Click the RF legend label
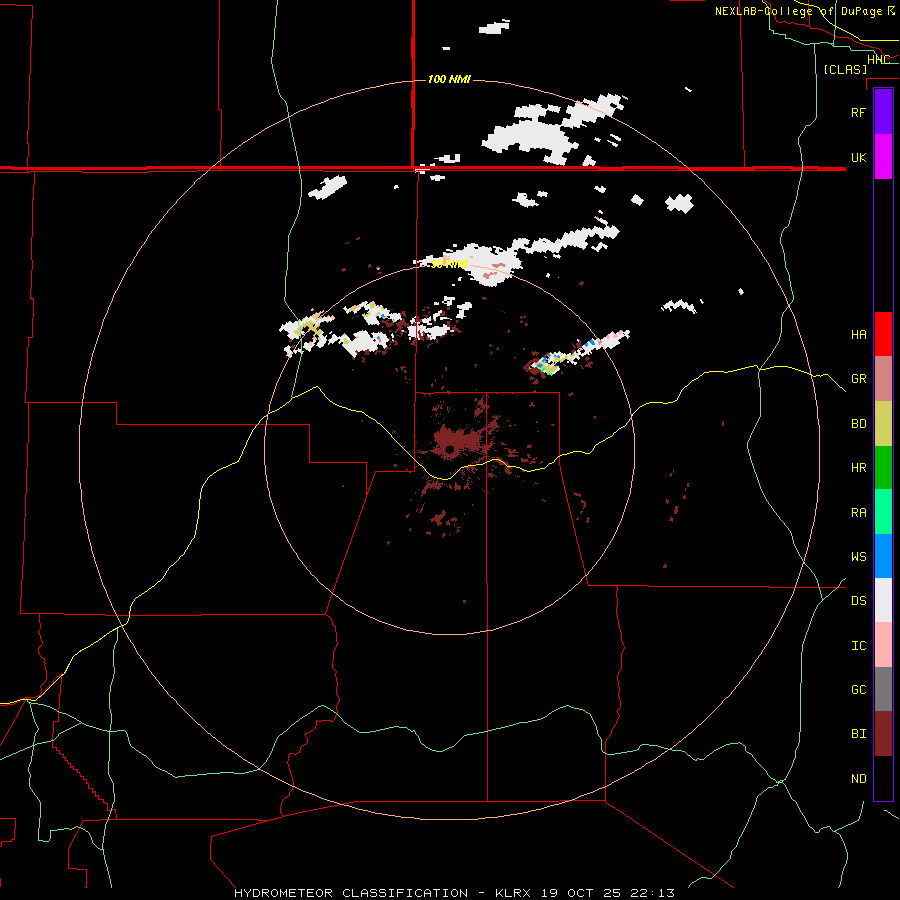This screenshot has width=900, height=900. tap(858, 112)
